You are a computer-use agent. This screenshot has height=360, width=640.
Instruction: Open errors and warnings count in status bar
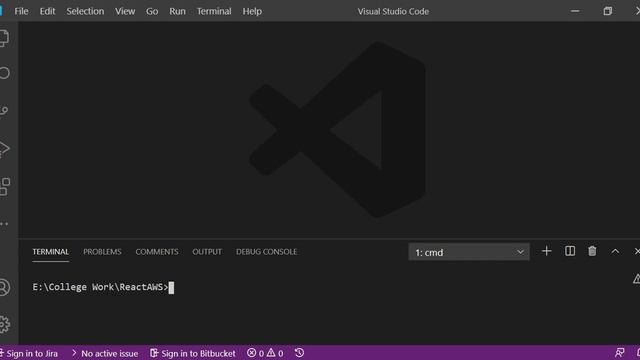265,353
